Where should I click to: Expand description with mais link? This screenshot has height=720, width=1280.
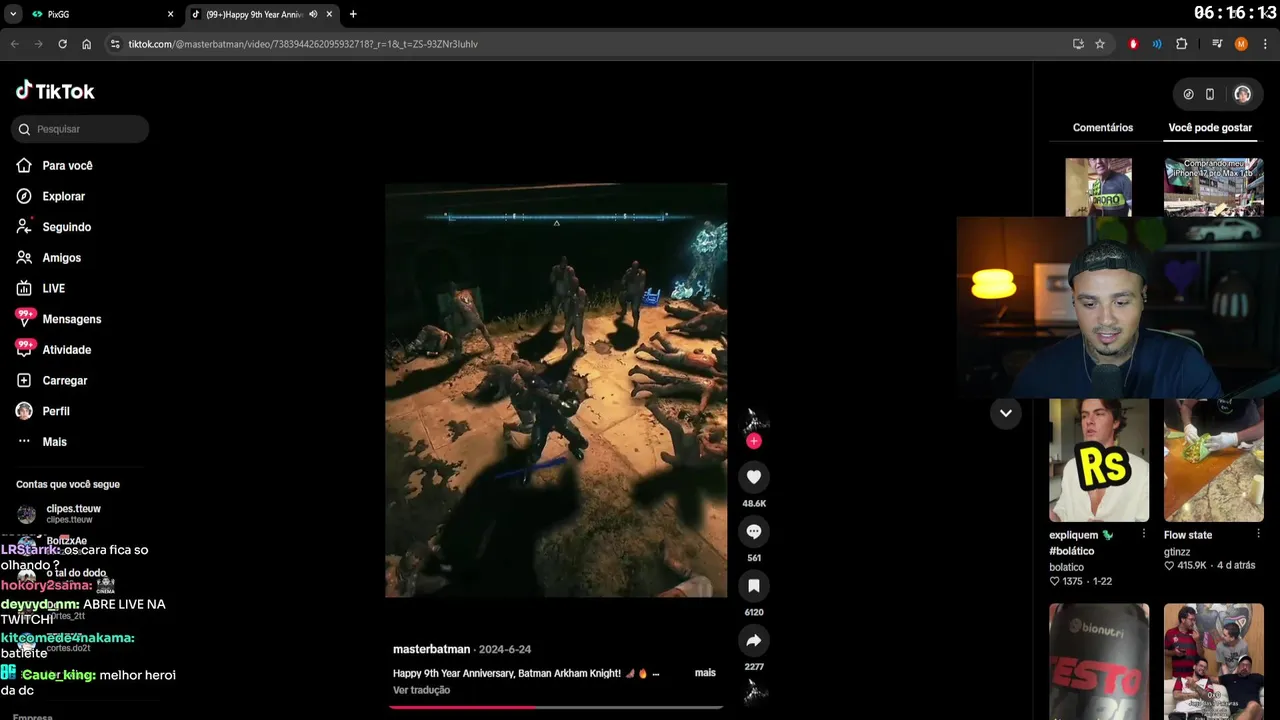[x=705, y=673]
